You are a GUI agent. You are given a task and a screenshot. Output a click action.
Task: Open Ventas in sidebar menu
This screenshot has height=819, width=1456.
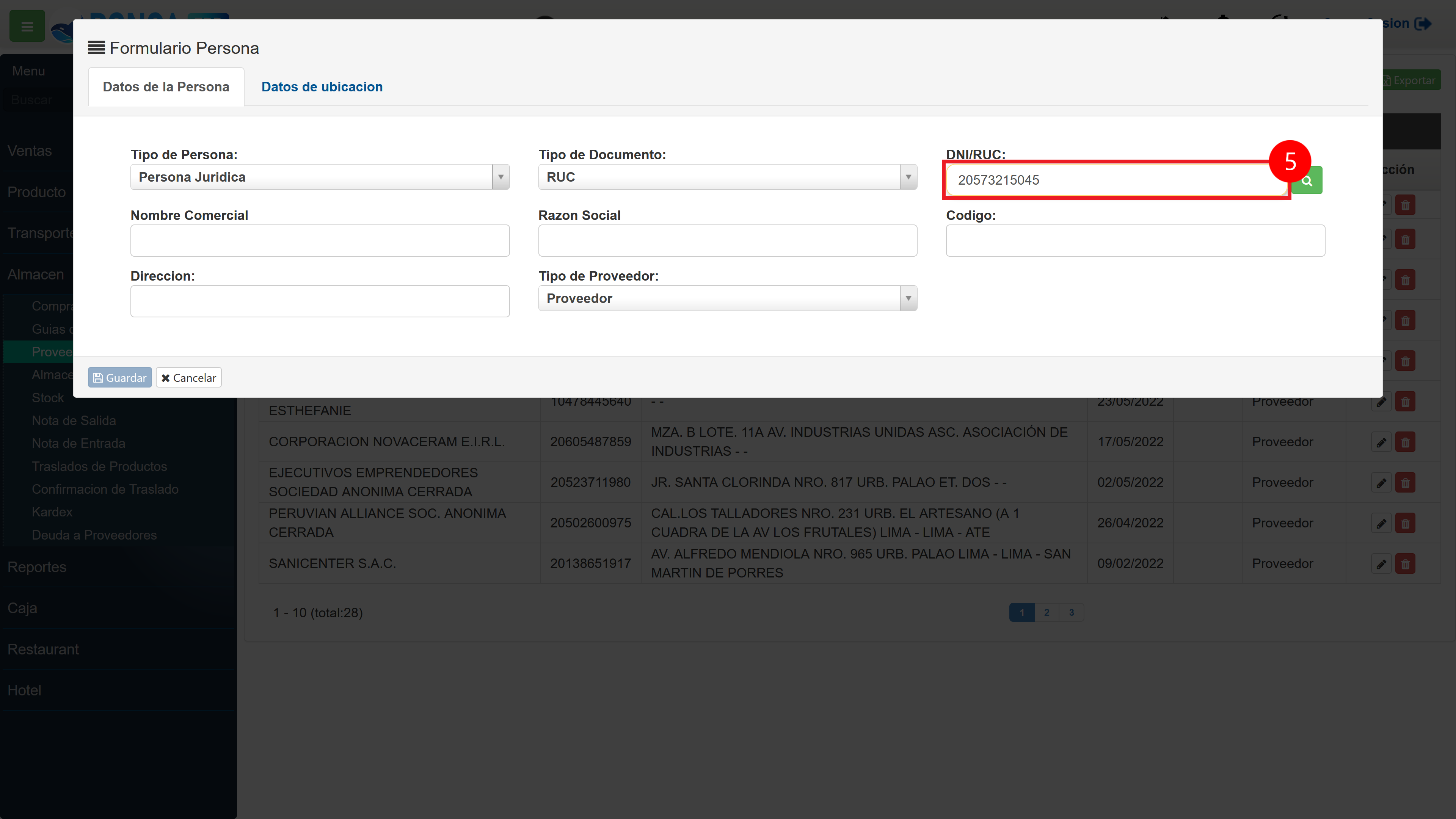30,151
